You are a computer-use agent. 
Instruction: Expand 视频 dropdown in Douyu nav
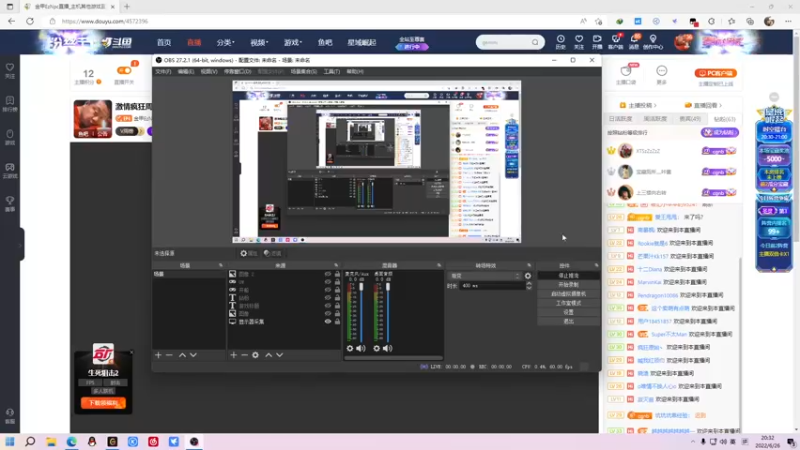[259, 42]
